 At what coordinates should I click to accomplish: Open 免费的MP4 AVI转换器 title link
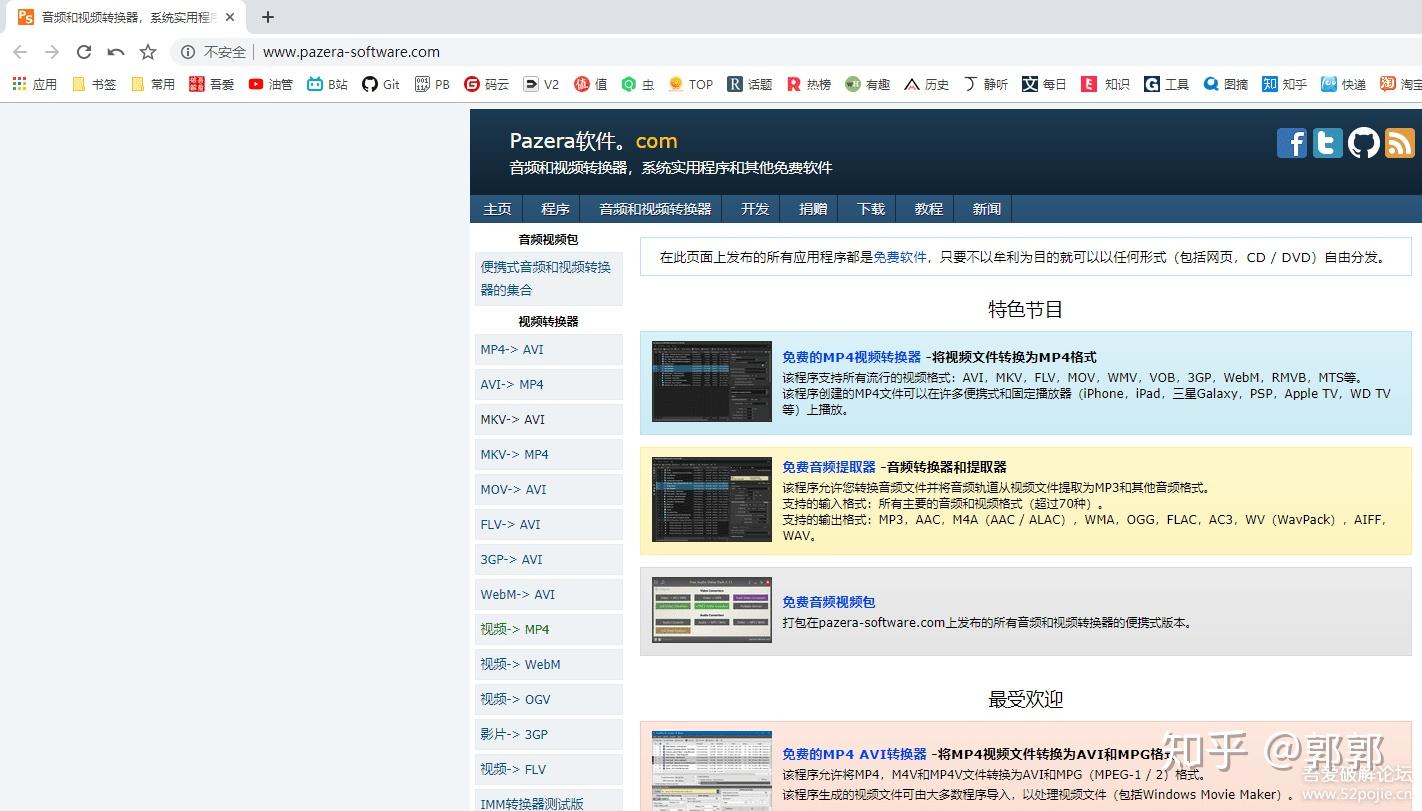tap(854, 754)
